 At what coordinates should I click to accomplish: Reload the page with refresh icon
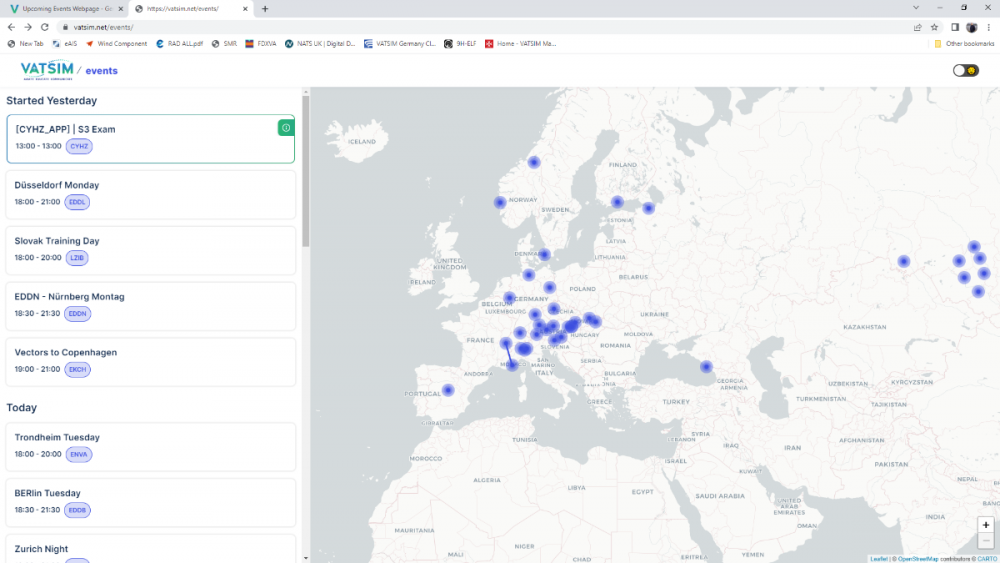[45, 27]
